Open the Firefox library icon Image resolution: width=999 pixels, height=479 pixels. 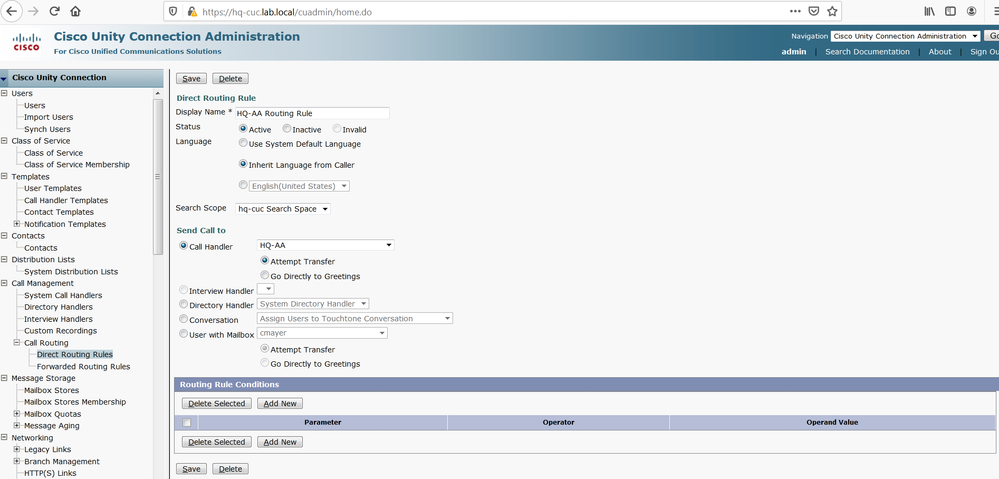click(930, 11)
